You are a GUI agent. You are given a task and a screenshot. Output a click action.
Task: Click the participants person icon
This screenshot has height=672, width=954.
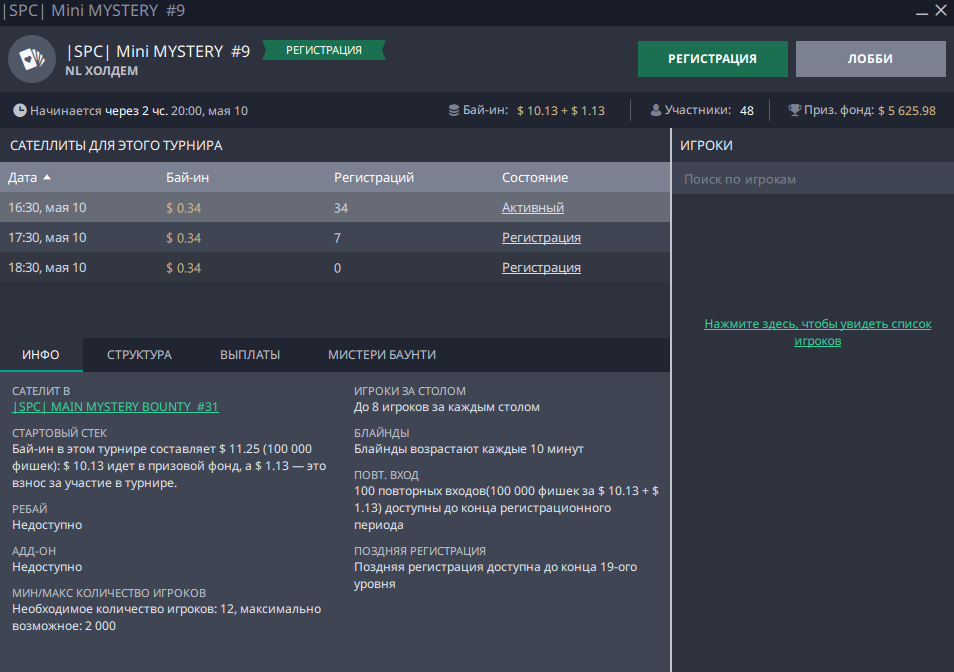pos(656,111)
